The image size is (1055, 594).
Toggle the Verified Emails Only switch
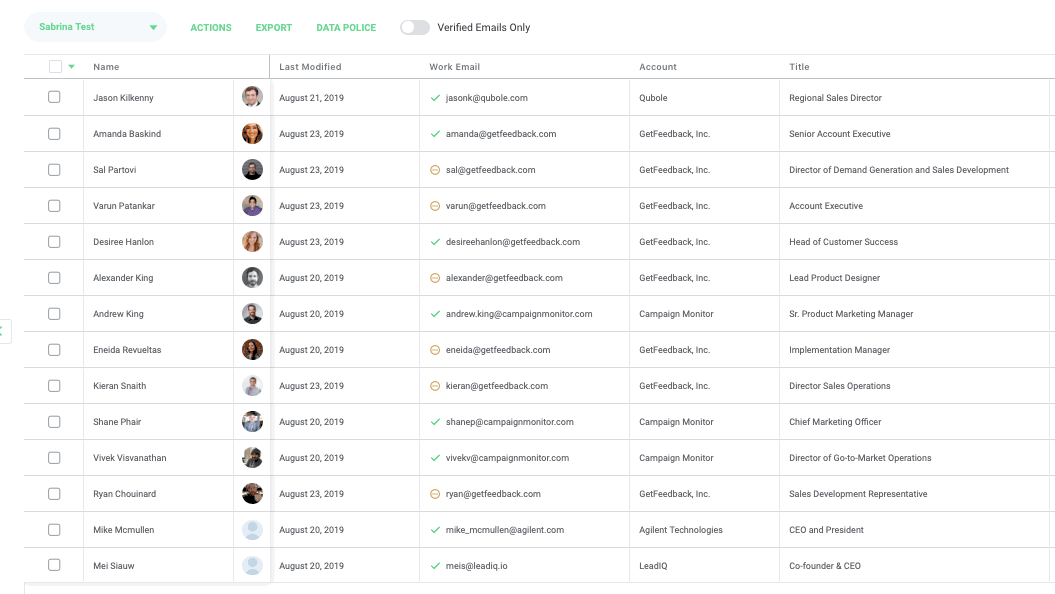[x=415, y=28]
